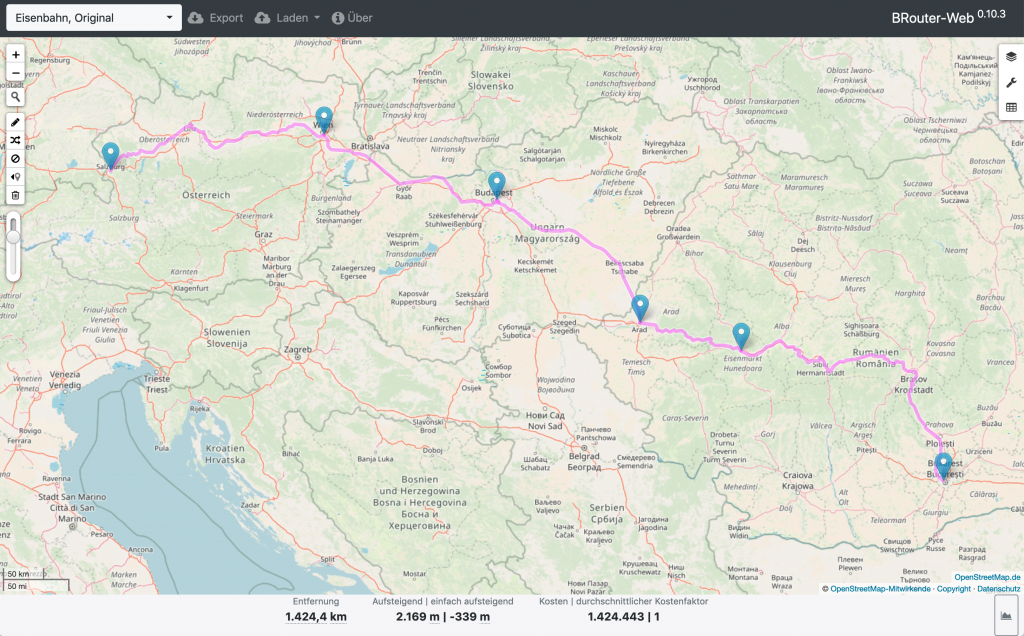The image size is (1024, 636).
Task: Adjust the route opacity slider handle
Action: point(13,236)
